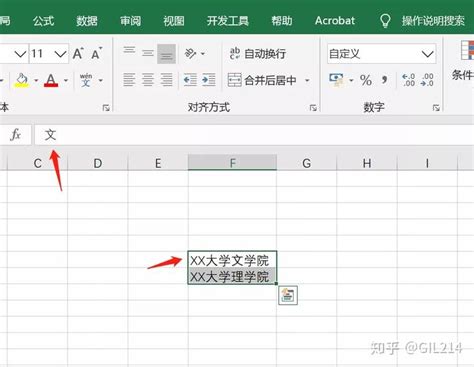474x367 pixels.
Task: Click the Decrease Font Size icon
Action: 97,53
